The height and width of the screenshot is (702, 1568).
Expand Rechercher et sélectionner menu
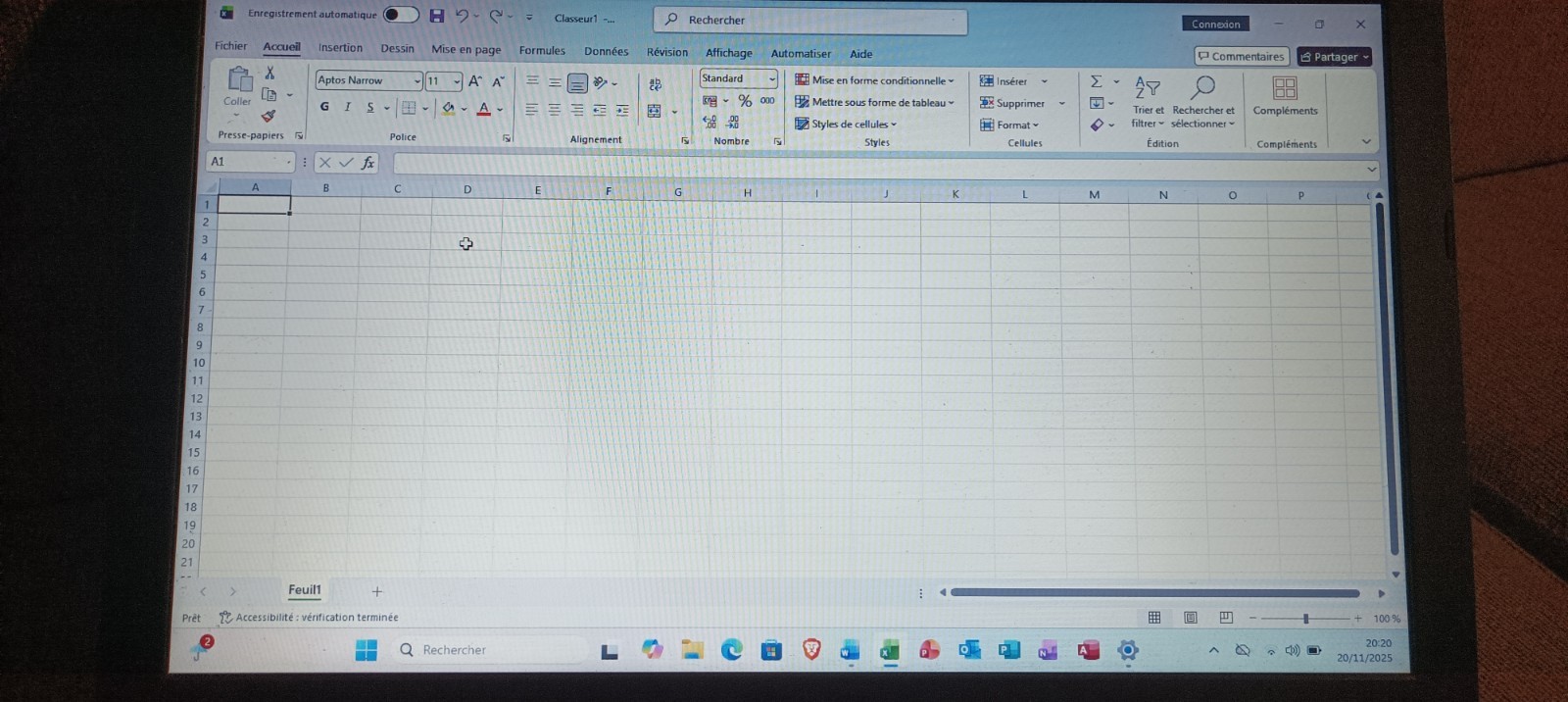[x=1203, y=101]
